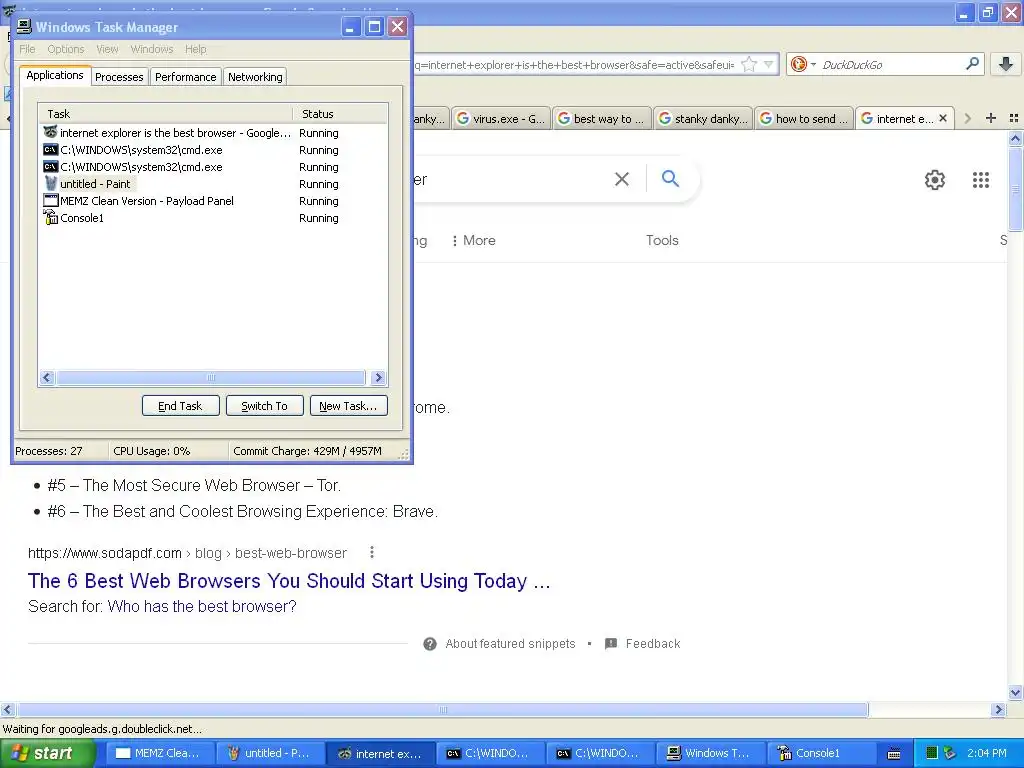Image resolution: width=1024 pixels, height=768 pixels.
Task: Select MEMZ Clean Version - Payload Panel task
Action: point(147,201)
